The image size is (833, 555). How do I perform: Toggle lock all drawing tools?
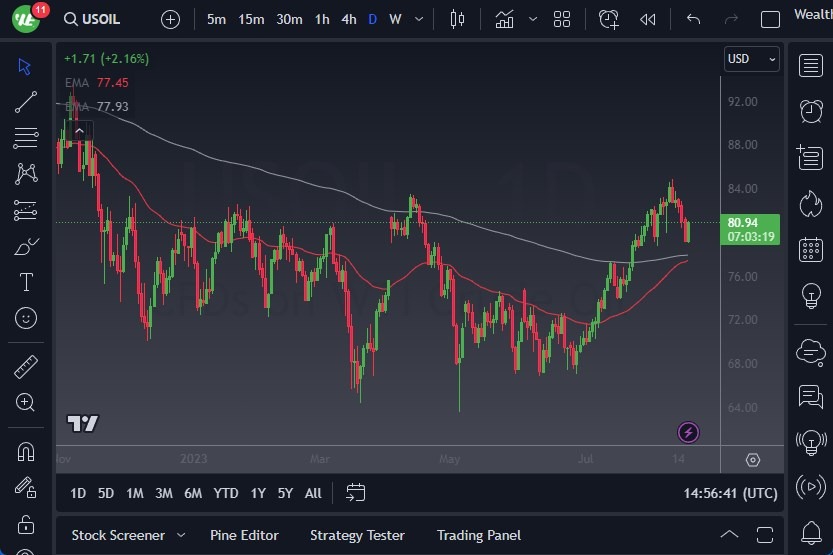[26, 524]
